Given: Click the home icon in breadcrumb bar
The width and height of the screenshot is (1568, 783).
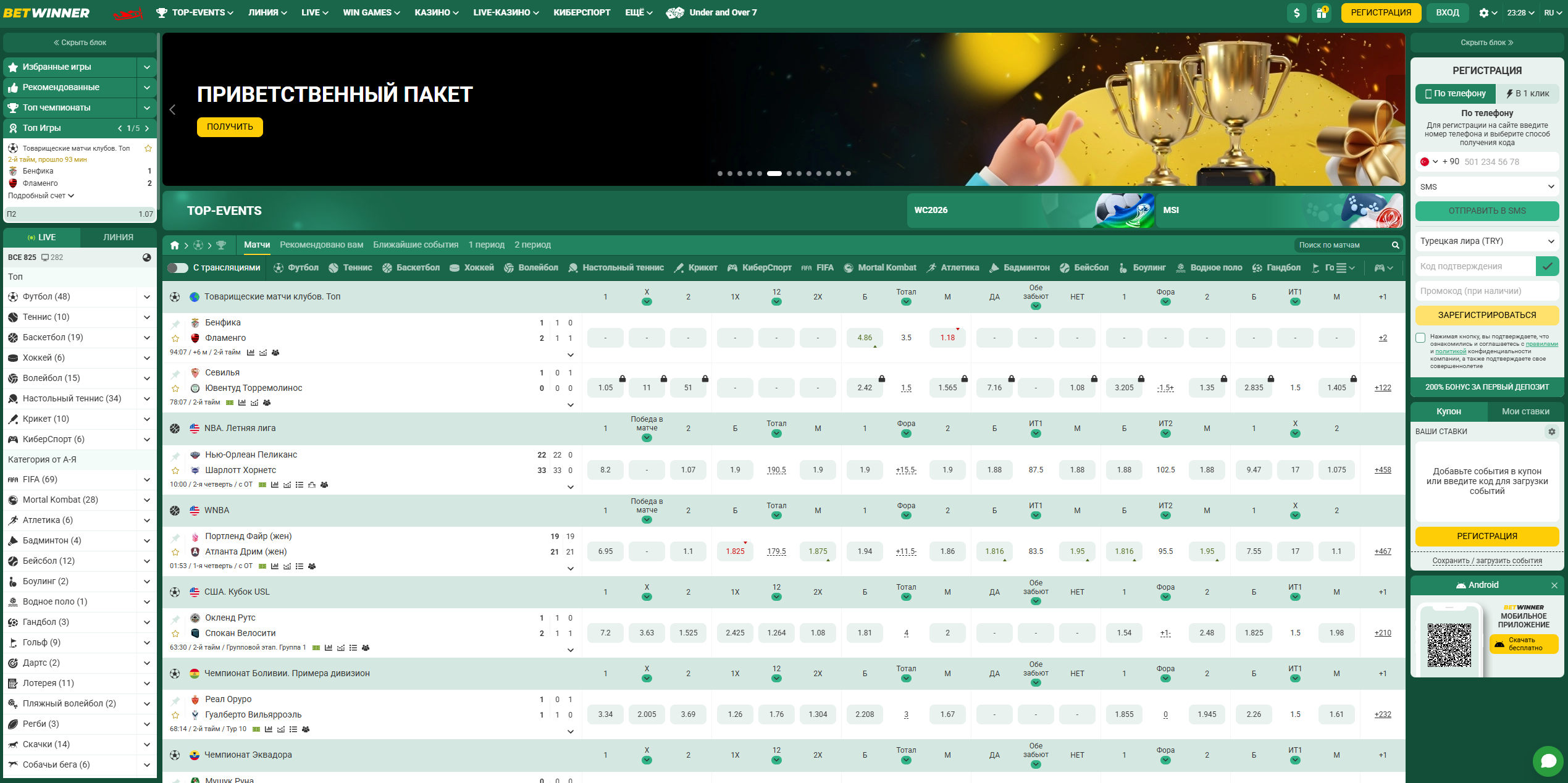Looking at the screenshot, I should pyautogui.click(x=175, y=245).
